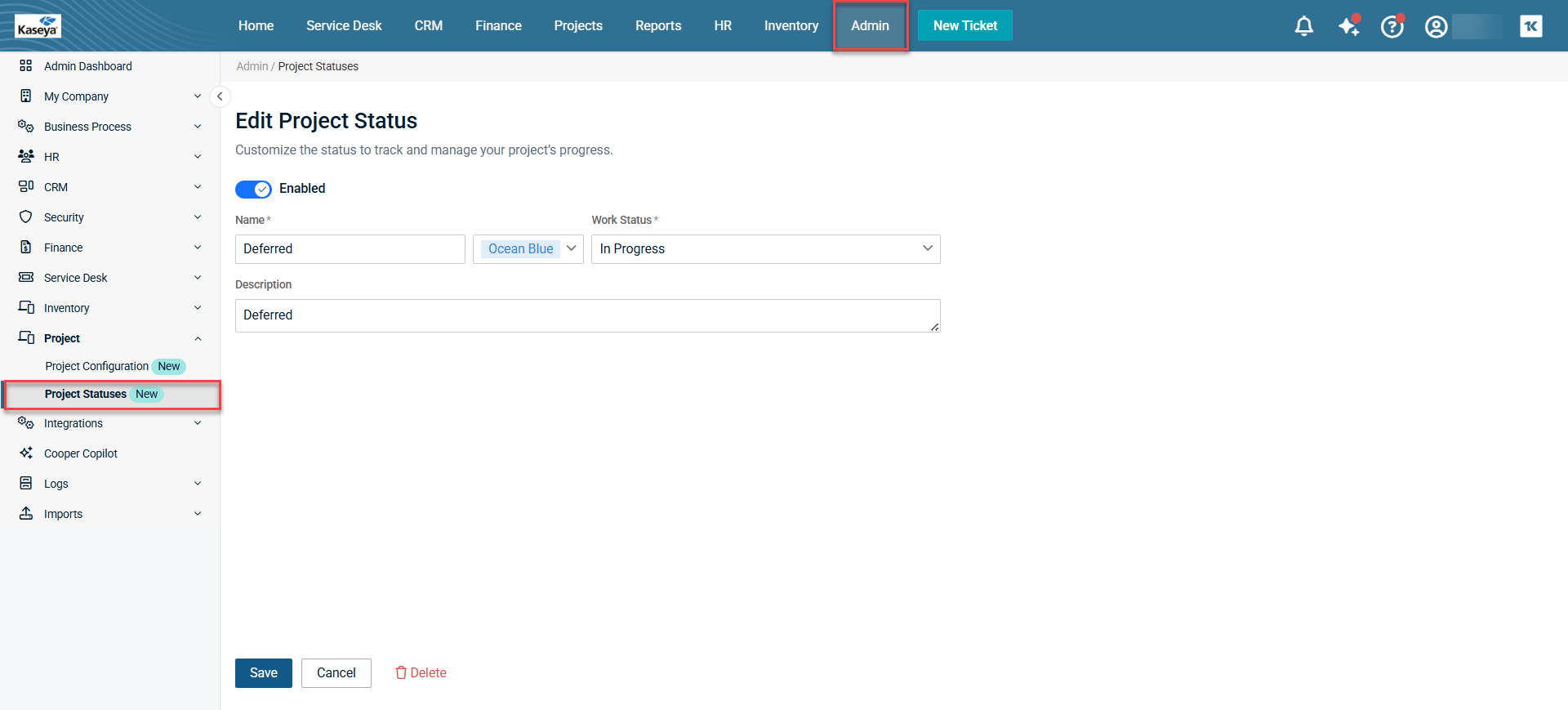This screenshot has width=1568, height=710.
Task: Open the Work Status dropdown
Action: coord(765,249)
